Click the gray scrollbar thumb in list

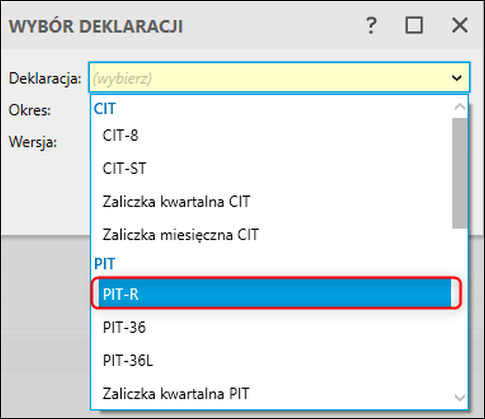tap(460, 173)
